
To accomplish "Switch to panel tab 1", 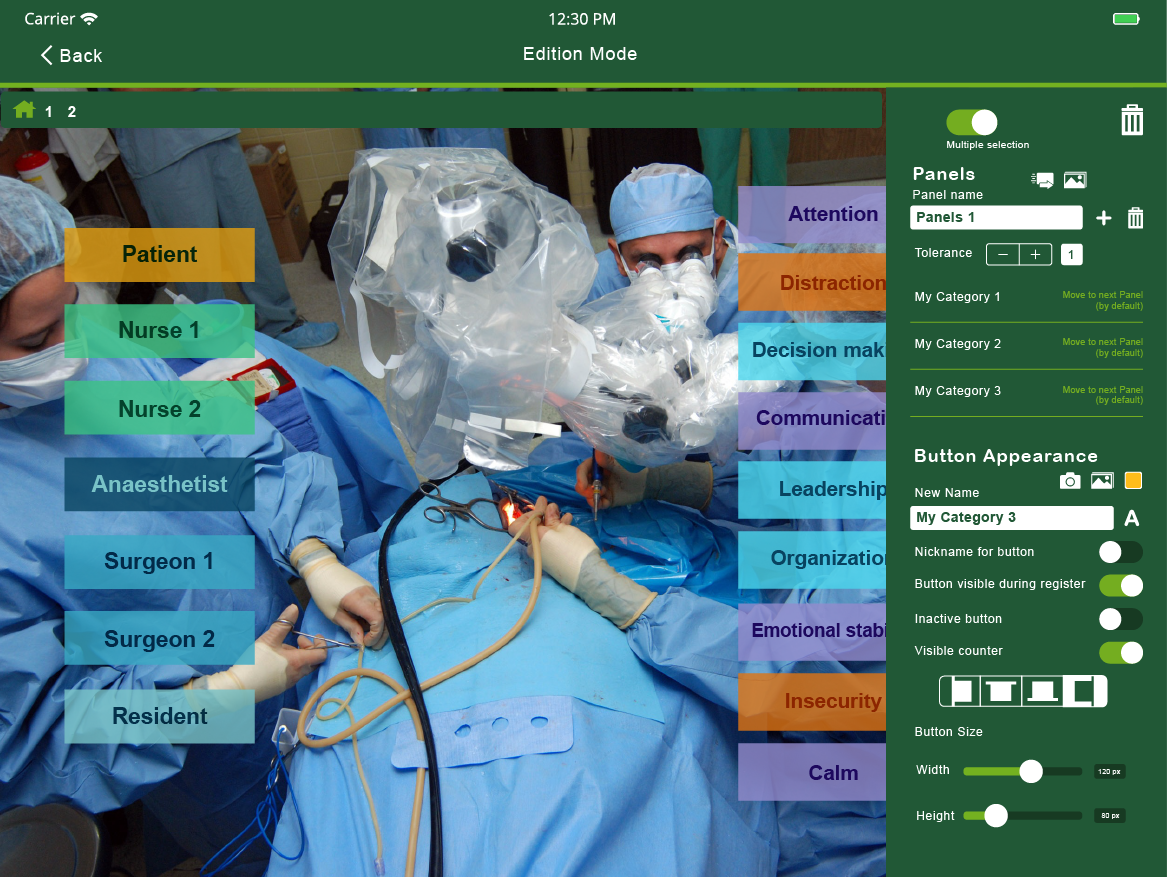I will pyautogui.click(x=48, y=112).
